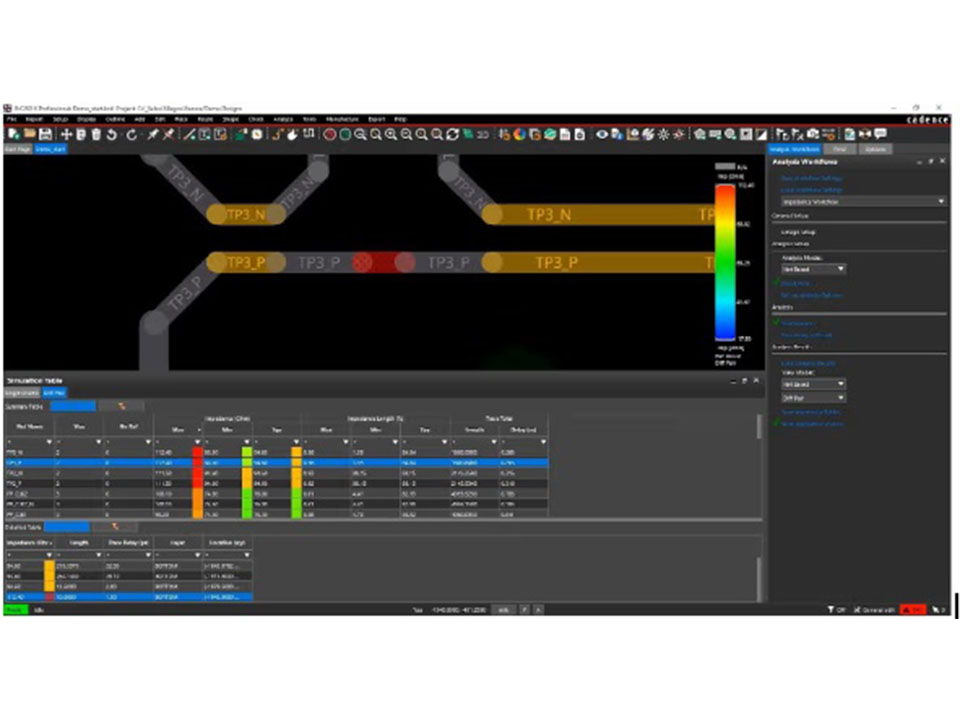Click the Start Analysis link
The image size is (960, 720).
pyautogui.click(x=798, y=324)
